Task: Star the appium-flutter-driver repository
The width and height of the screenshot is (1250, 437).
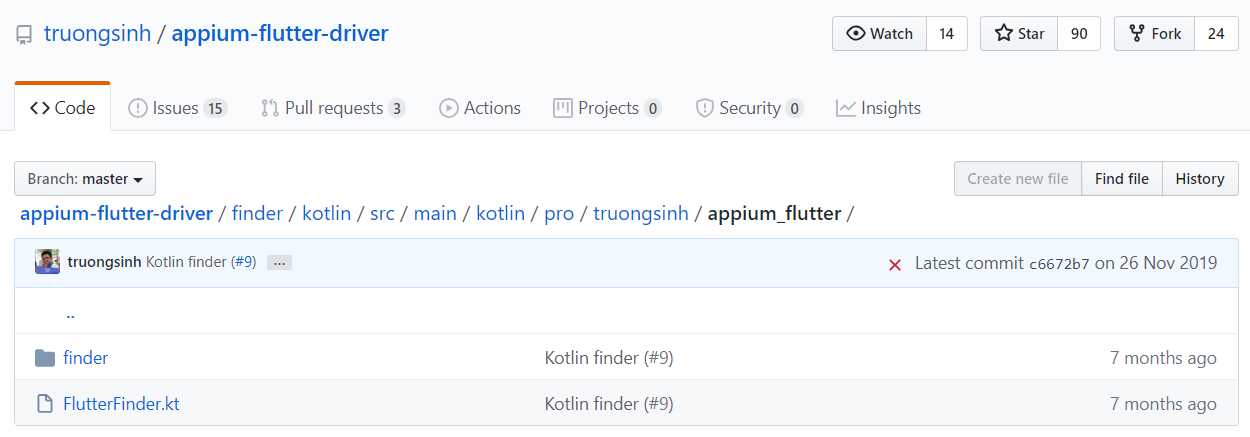Action: tap(1019, 34)
